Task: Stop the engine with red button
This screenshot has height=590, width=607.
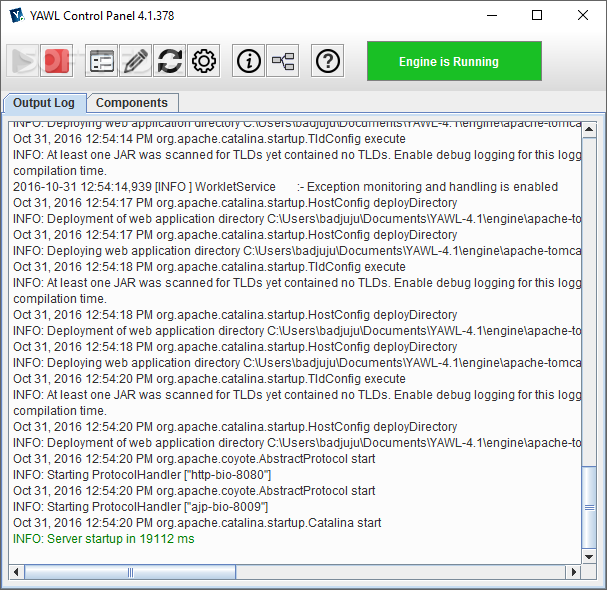Action: coord(57,61)
